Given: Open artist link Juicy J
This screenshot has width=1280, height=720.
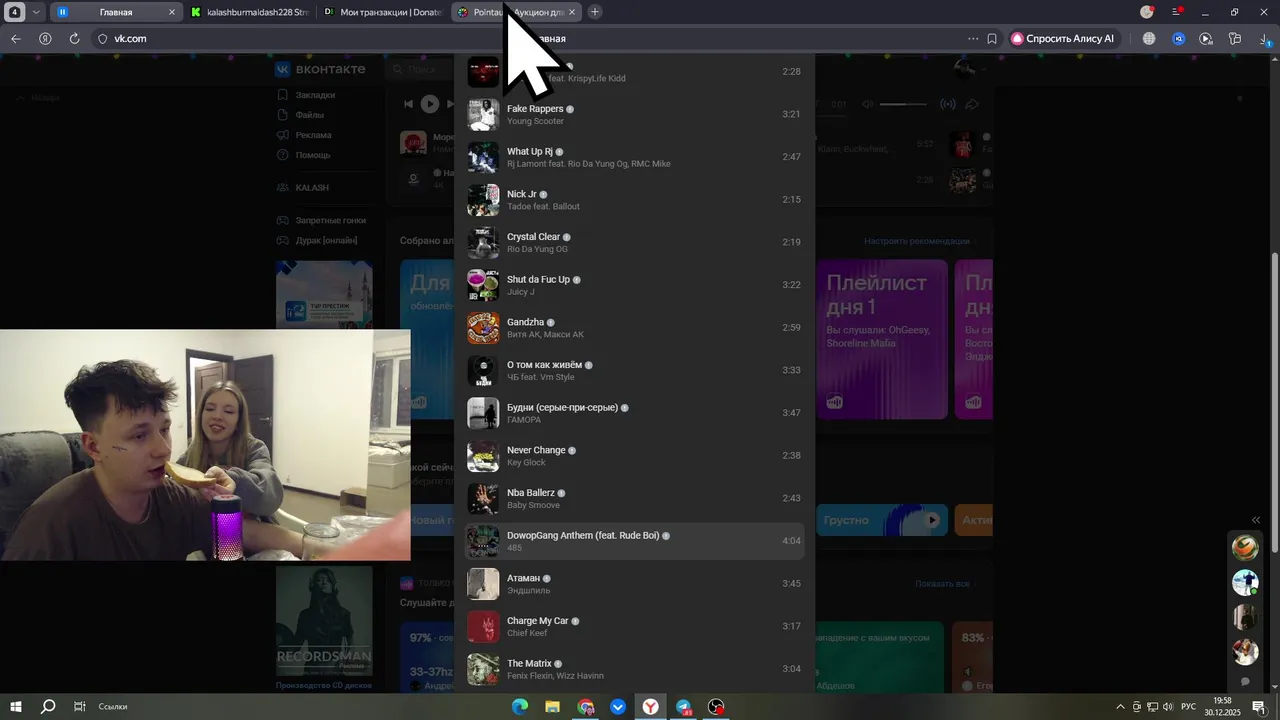Looking at the screenshot, I should tap(521, 292).
